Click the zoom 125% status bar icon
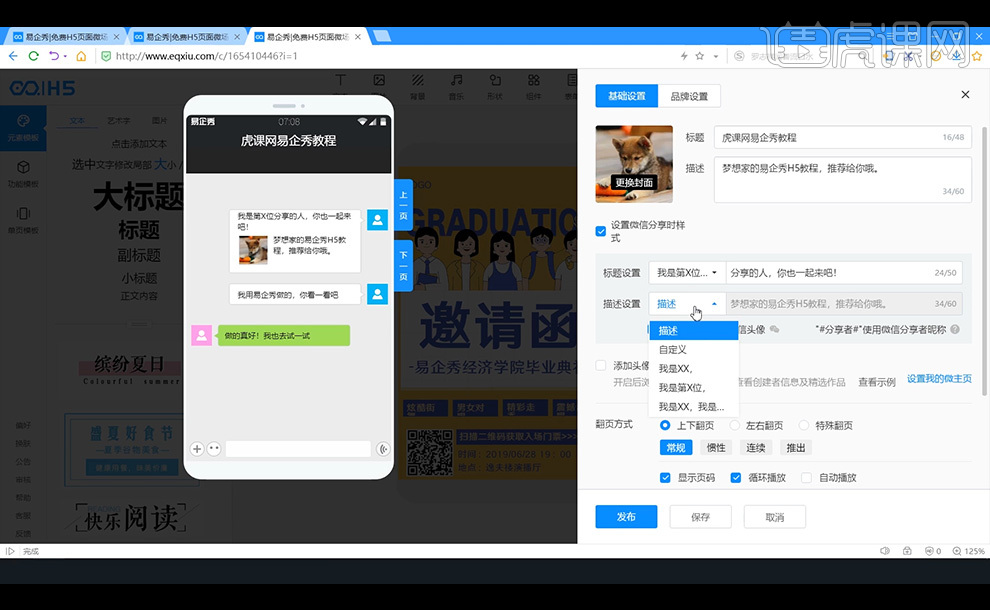 coord(969,551)
